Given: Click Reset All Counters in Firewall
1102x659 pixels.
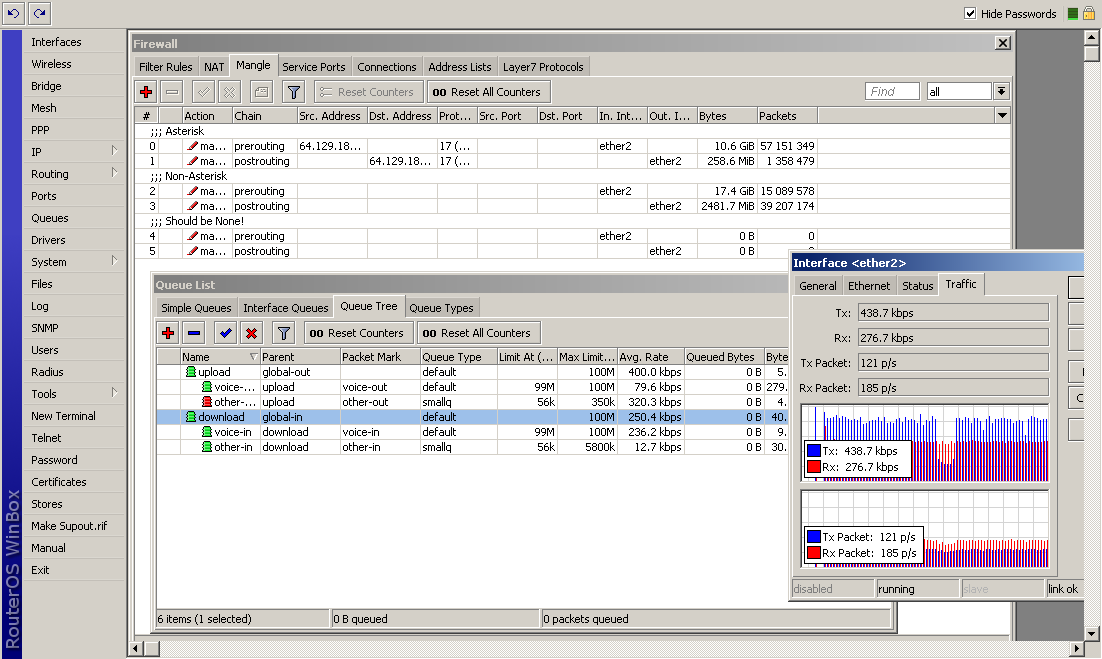Looking at the screenshot, I should tap(486, 92).
